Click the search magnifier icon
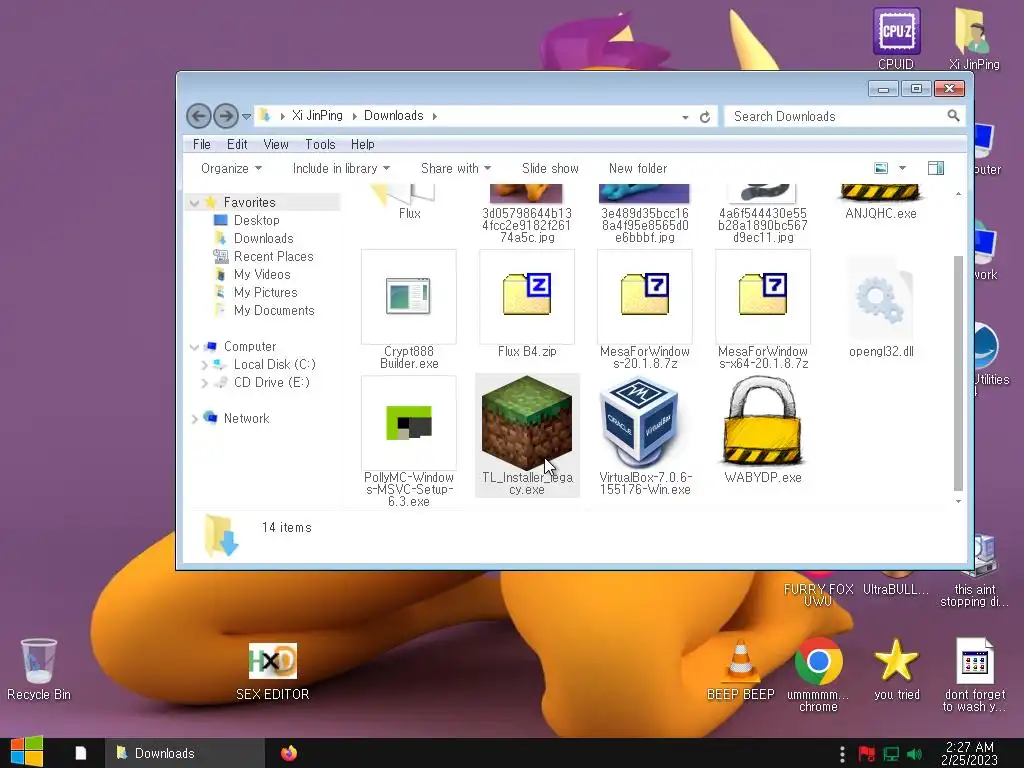This screenshot has height=768, width=1024. 953,116
